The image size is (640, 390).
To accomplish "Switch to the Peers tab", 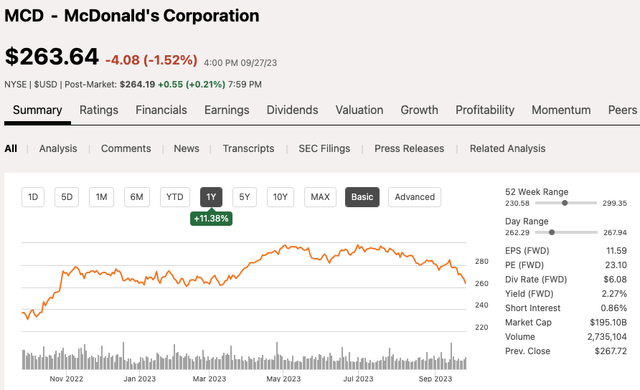I will pos(622,110).
